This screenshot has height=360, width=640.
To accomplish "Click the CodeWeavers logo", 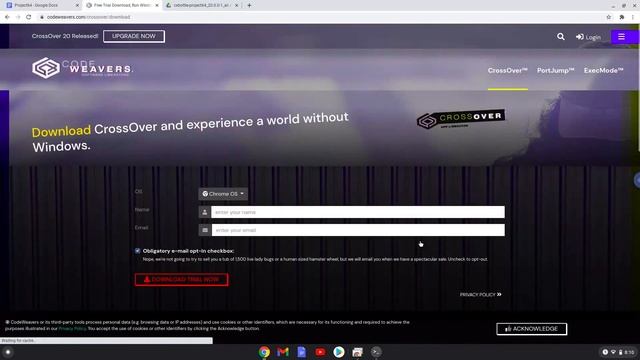I will [82, 68].
